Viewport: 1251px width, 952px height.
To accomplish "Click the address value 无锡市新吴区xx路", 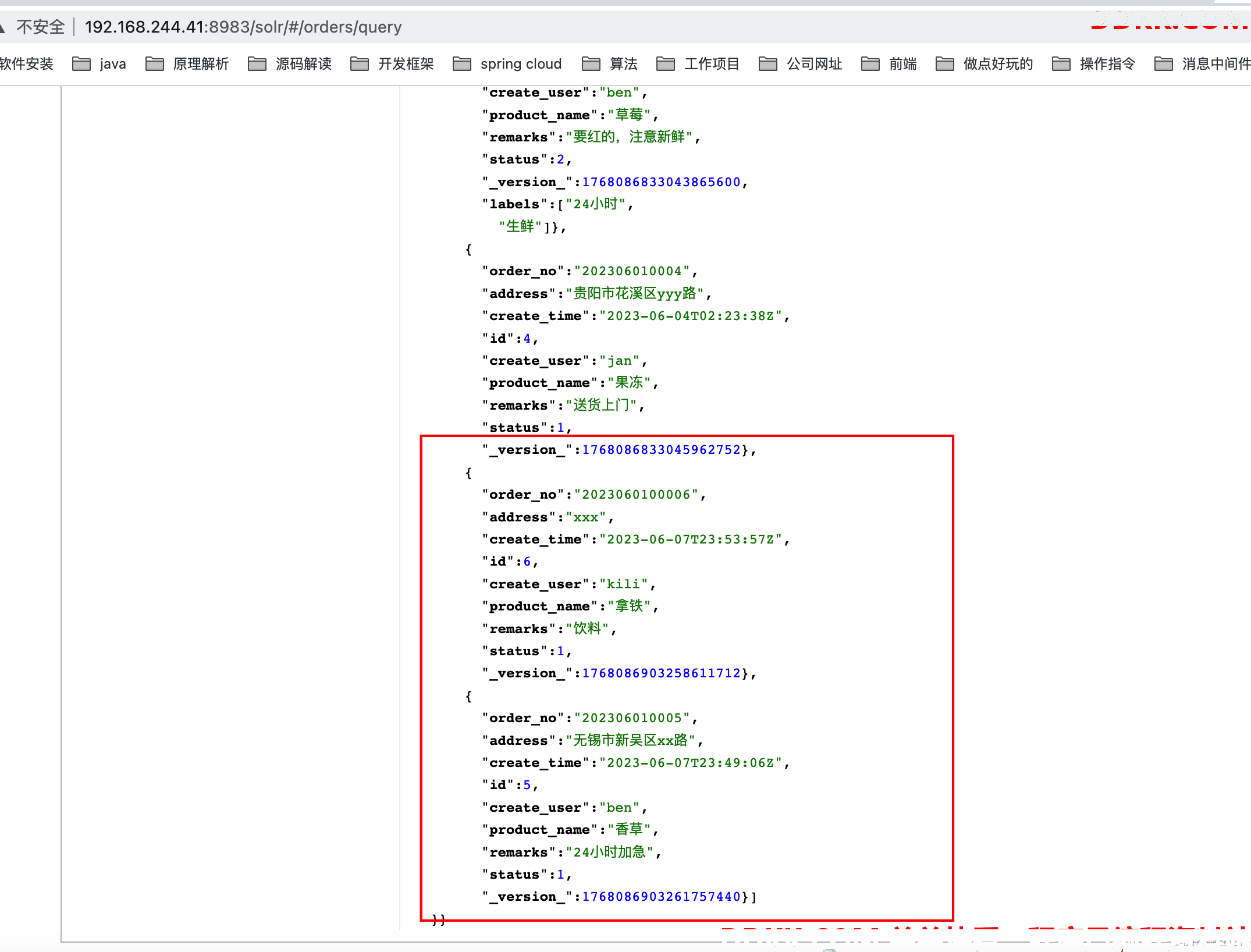I will point(631,740).
